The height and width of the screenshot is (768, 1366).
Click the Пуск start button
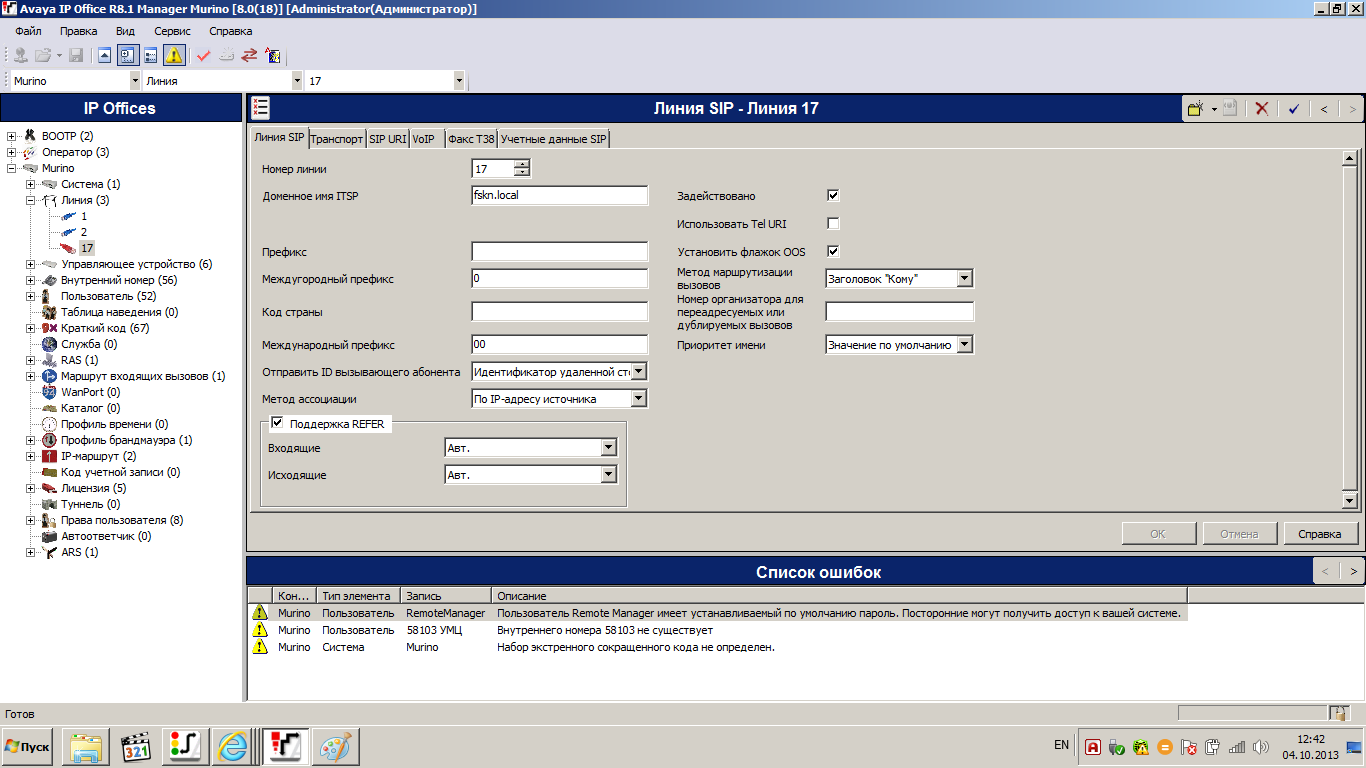pos(28,746)
